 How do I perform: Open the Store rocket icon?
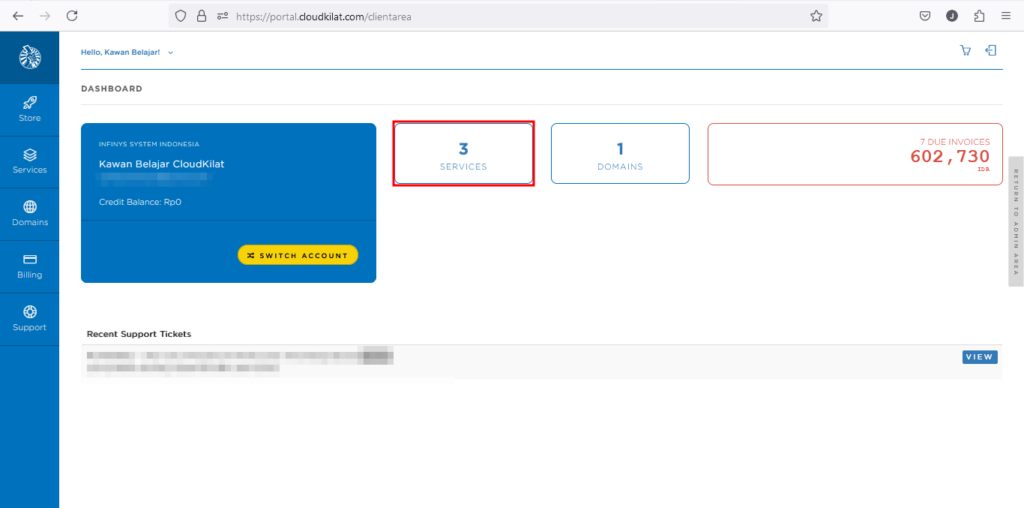pos(30,103)
